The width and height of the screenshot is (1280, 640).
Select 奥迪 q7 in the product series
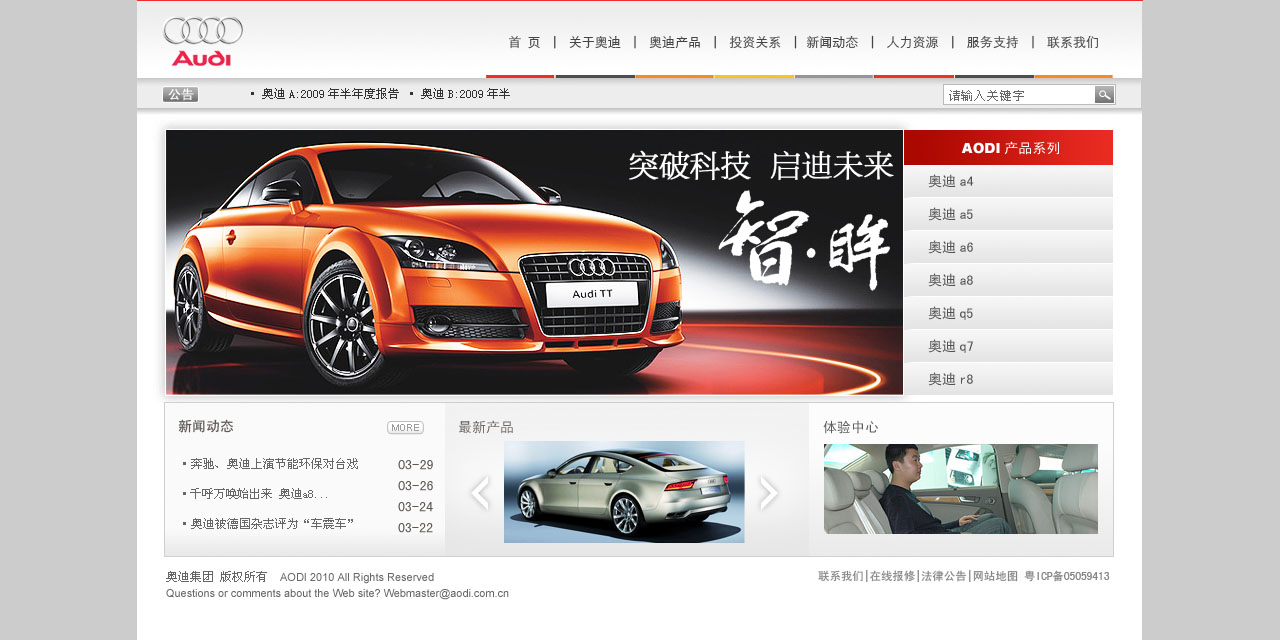click(1008, 346)
